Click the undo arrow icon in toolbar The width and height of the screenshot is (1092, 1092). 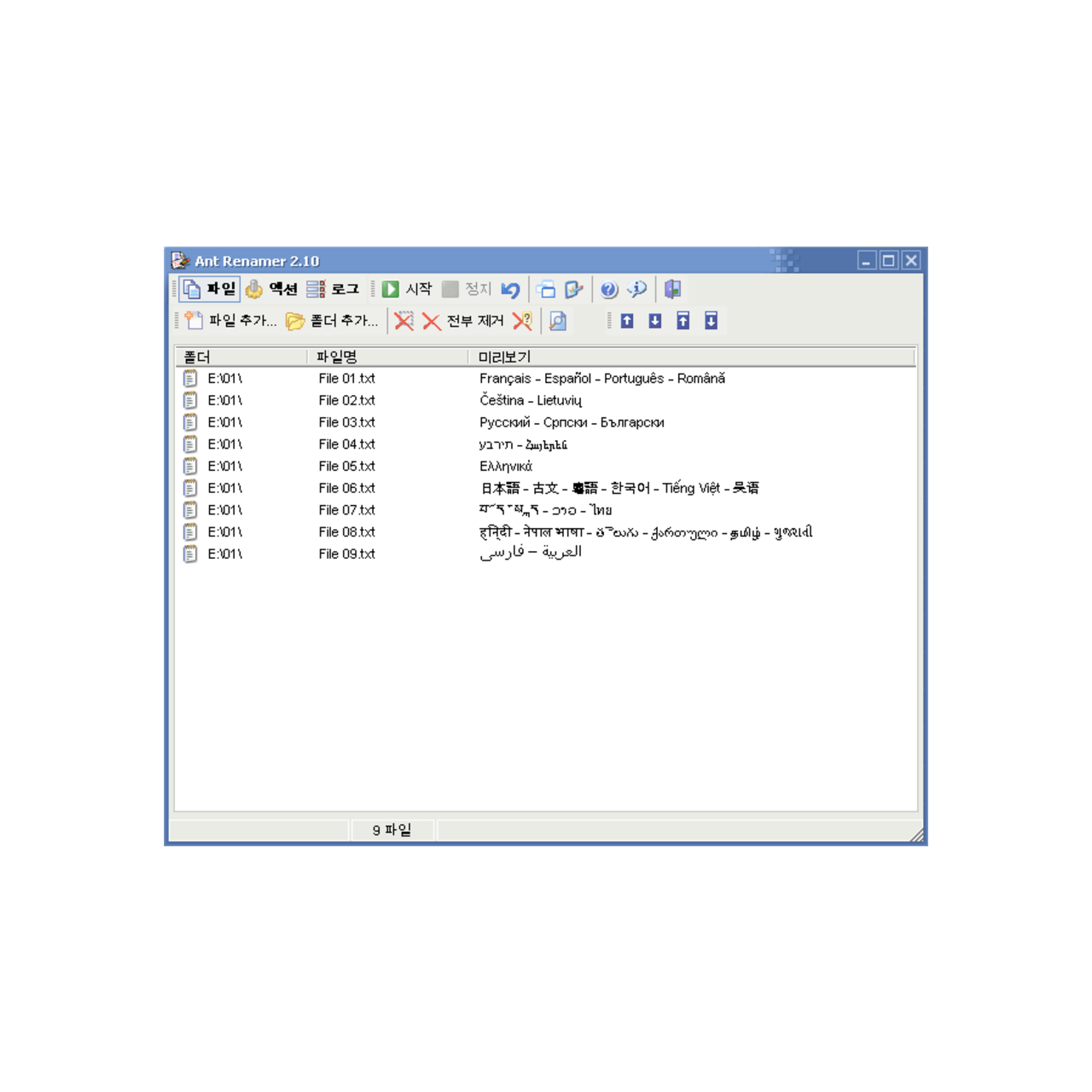point(510,290)
